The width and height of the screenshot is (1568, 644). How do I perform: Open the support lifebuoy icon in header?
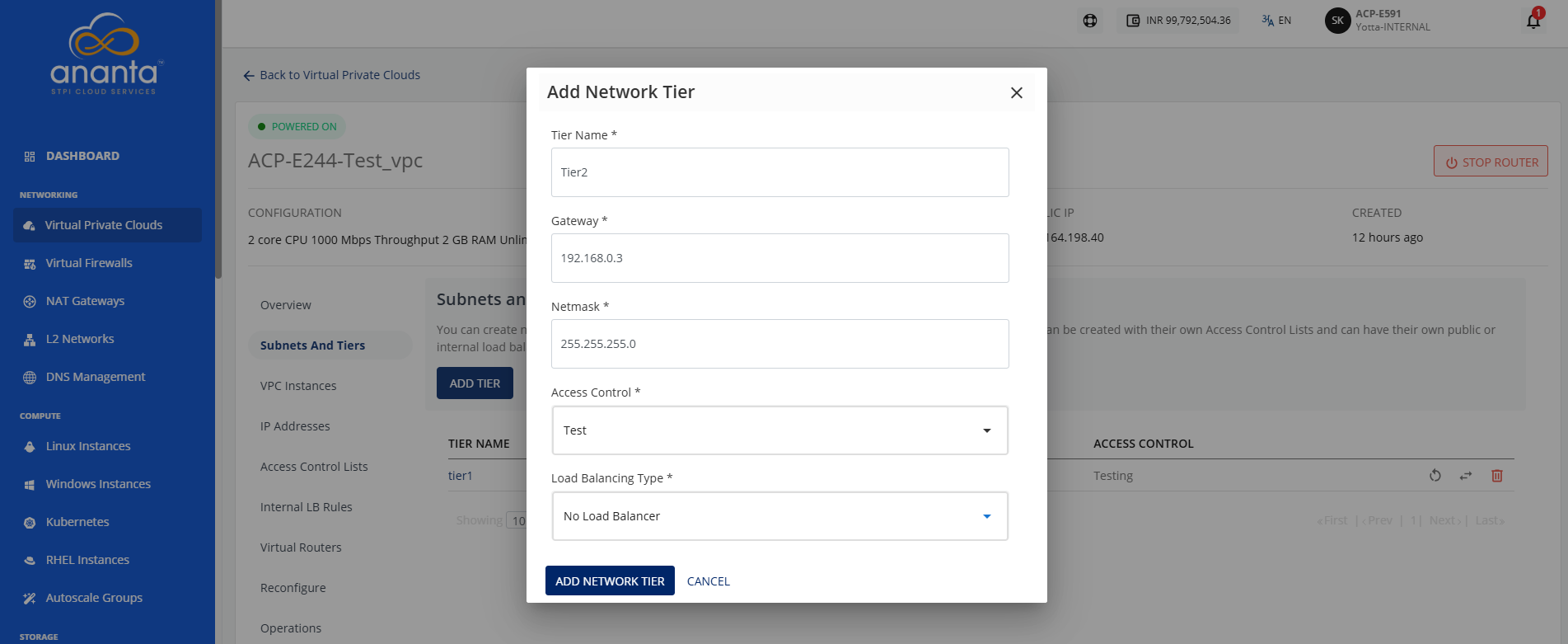(x=1090, y=21)
